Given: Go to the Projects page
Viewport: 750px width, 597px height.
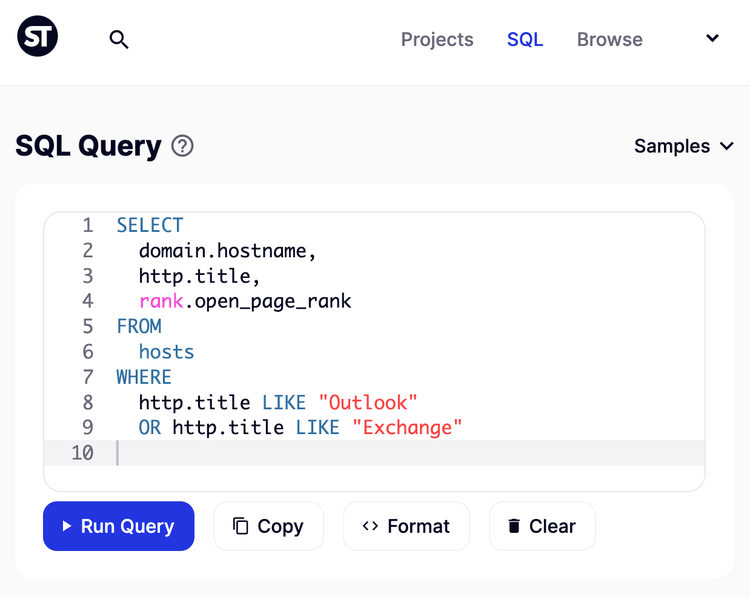Looking at the screenshot, I should point(437,40).
